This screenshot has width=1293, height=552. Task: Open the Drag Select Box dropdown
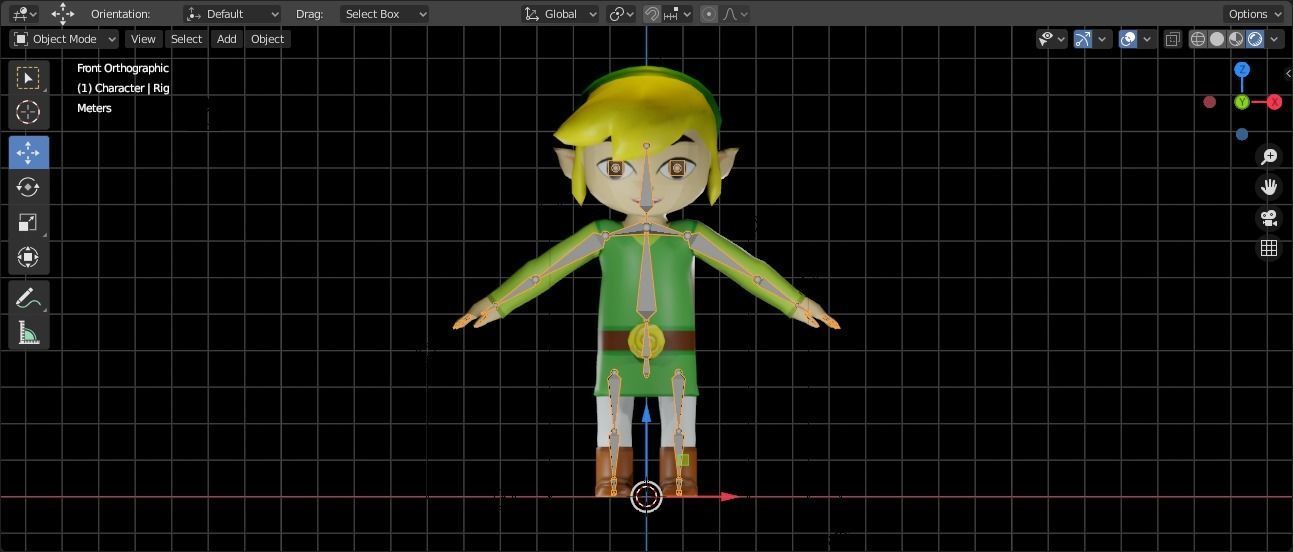click(384, 14)
